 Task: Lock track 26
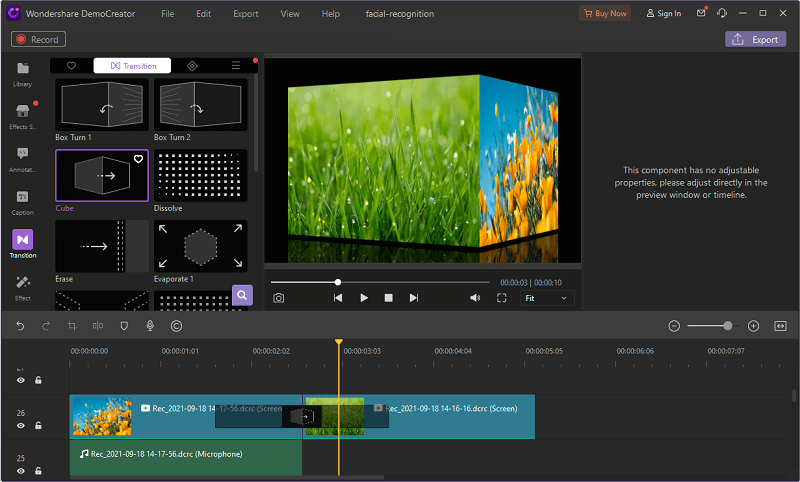pyautogui.click(x=38, y=425)
